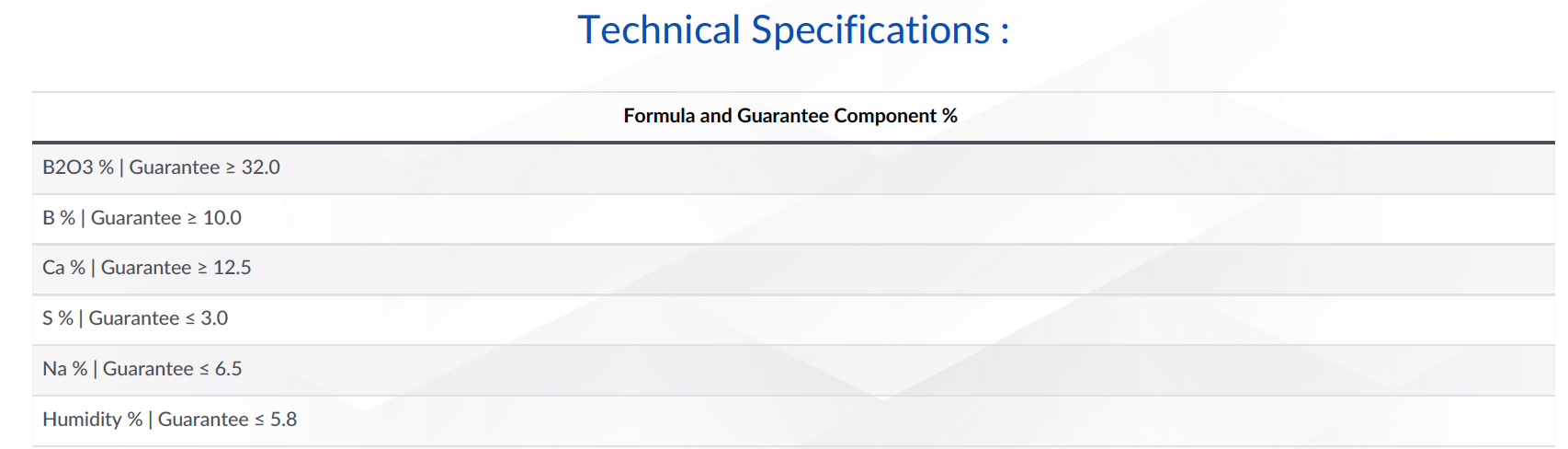Click the Humidity % component label
The width and height of the screenshot is (1568, 449).
pyautogui.click(x=93, y=420)
